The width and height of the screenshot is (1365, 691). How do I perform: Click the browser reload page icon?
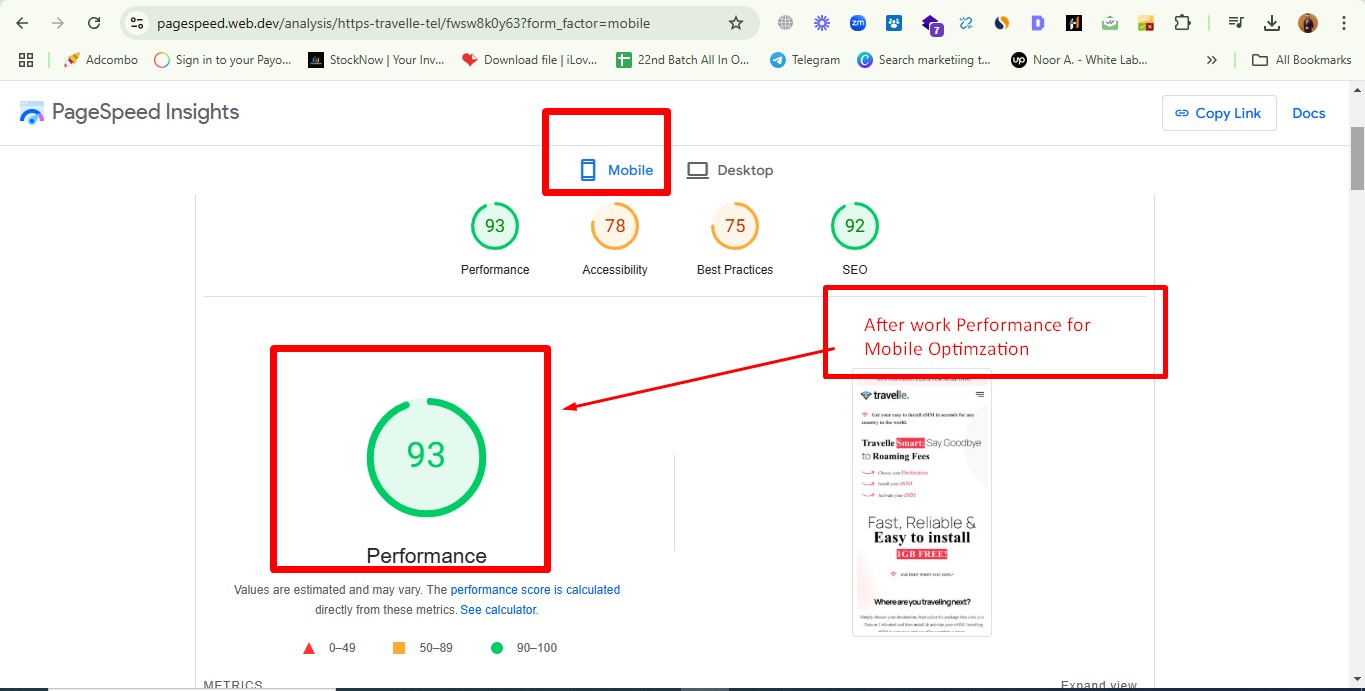pyautogui.click(x=94, y=23)
